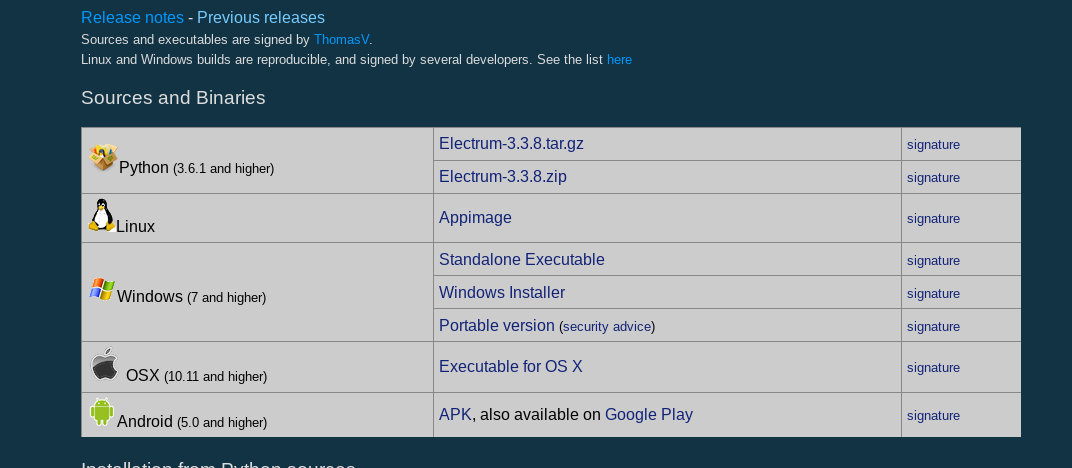Click the Linux penguin icon

102,215
